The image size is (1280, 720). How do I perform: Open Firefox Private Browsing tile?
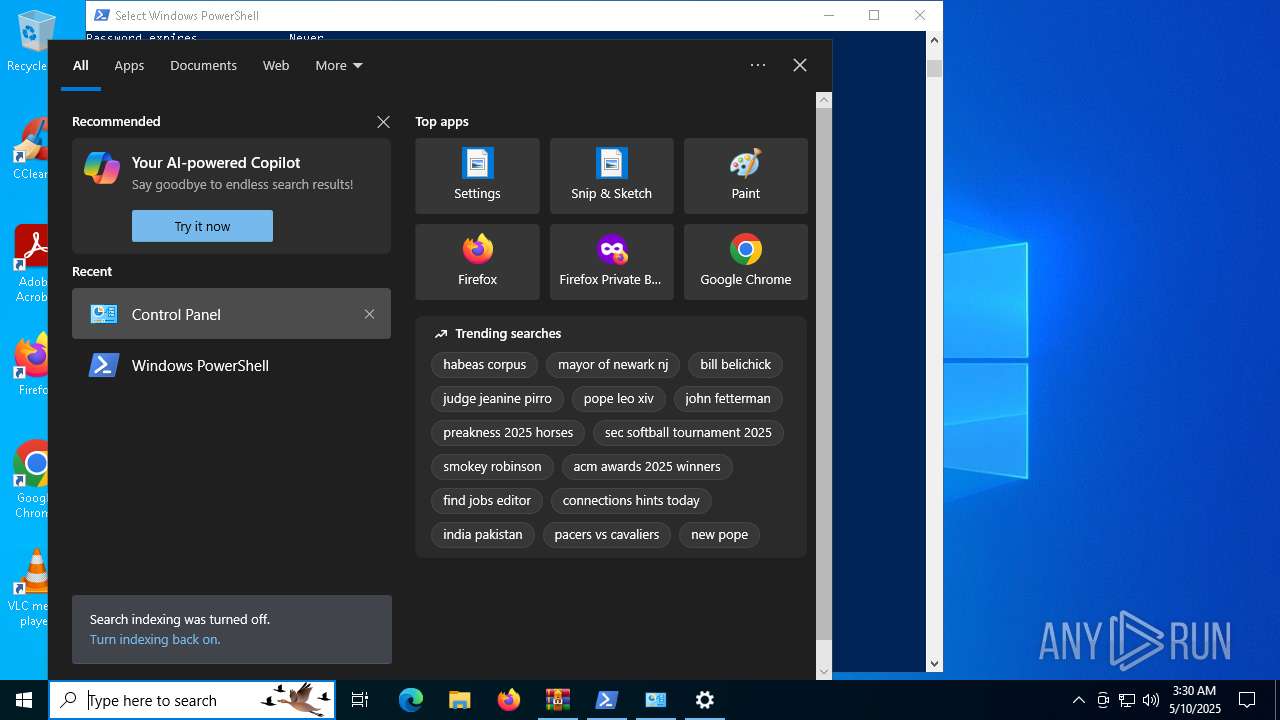[611, 262]
